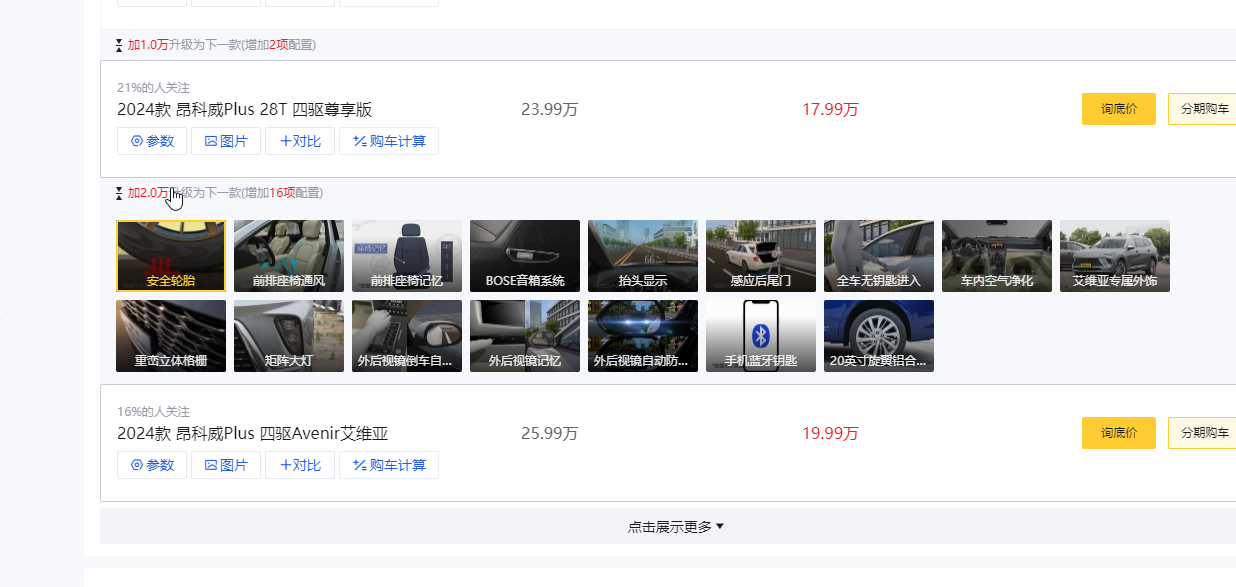Open 图片 for 四驱Avenir艾维亚

pos(226,465)
